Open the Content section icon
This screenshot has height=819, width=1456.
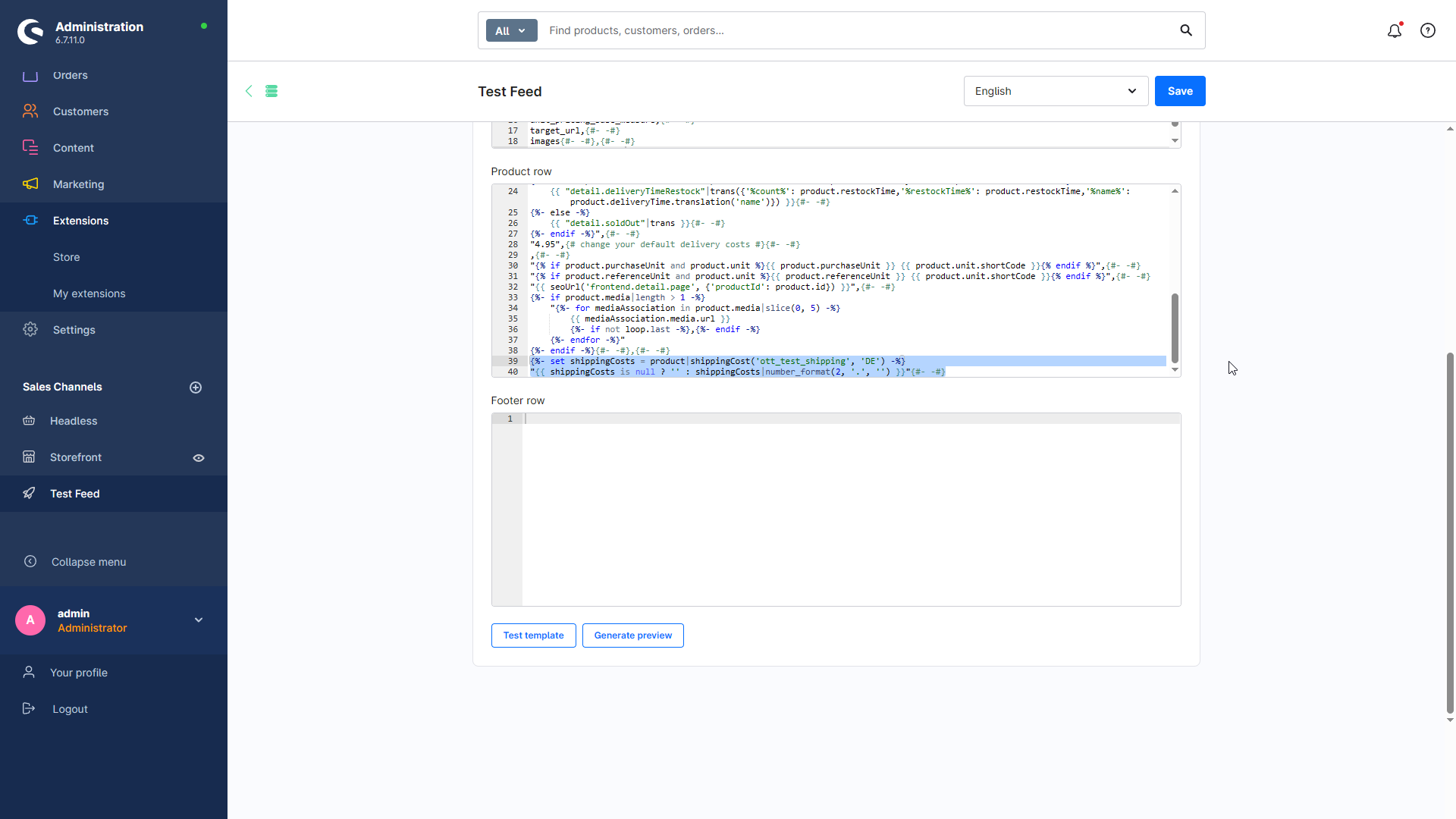pyautogui.click(x=30, y=148)
